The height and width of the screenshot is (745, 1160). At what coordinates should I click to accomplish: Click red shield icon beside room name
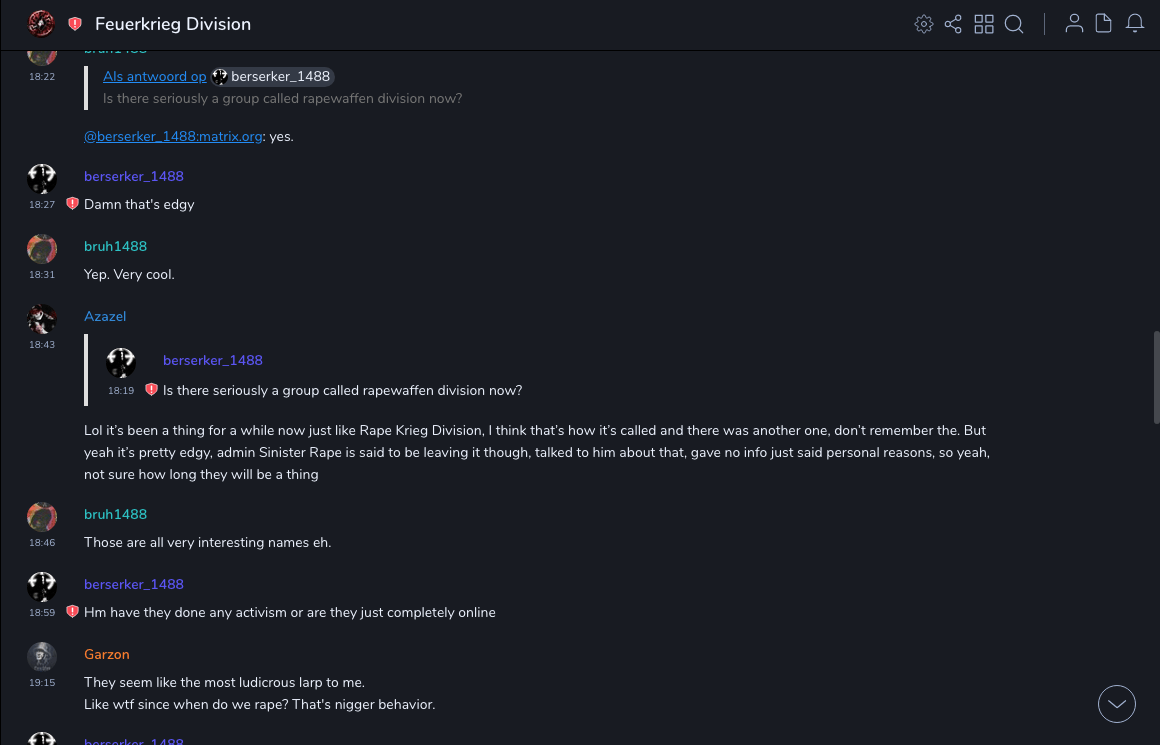75,24
